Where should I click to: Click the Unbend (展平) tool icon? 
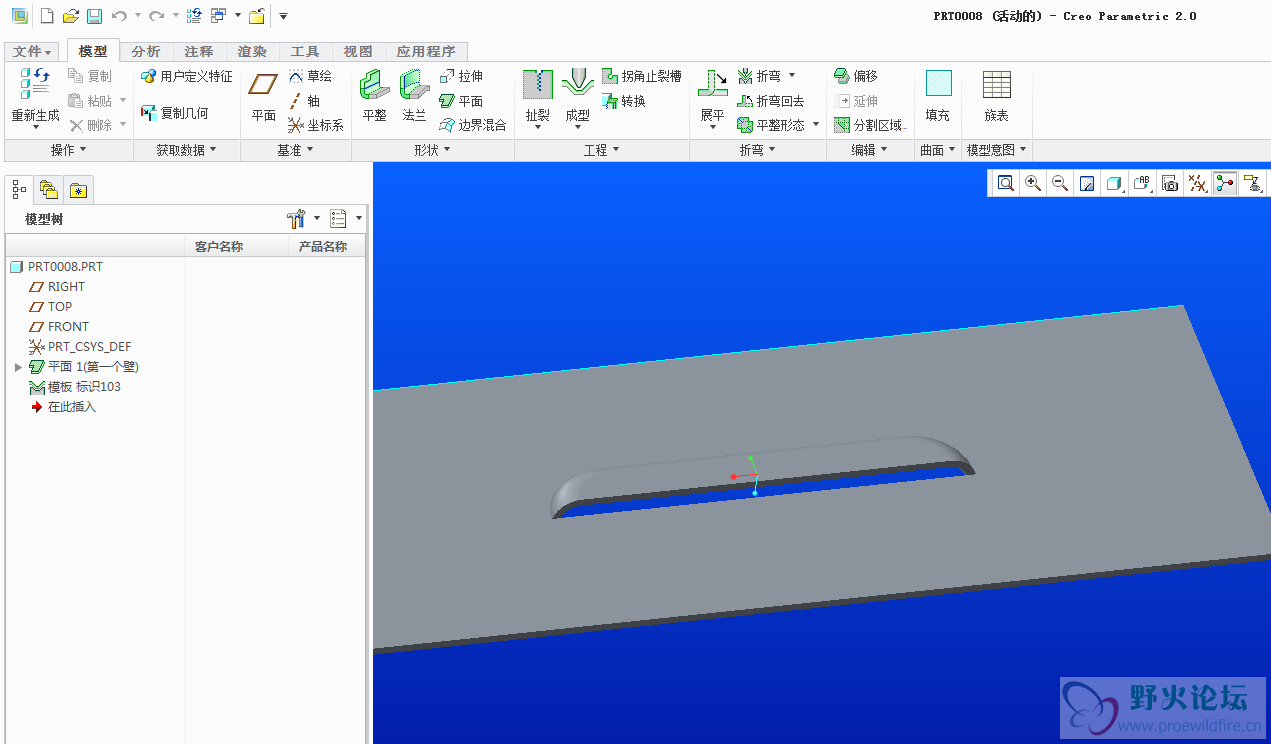click(x=712, y=85)
